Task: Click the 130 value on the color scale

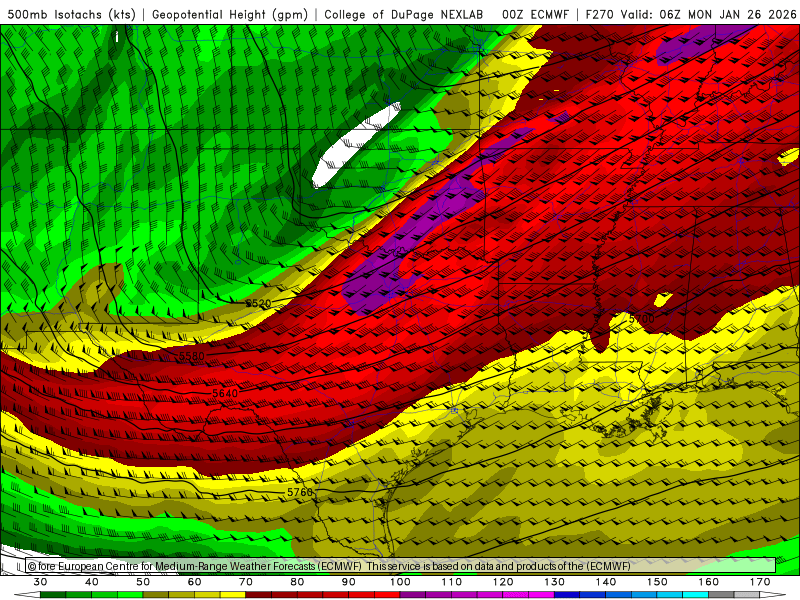Action: (555, 582)
